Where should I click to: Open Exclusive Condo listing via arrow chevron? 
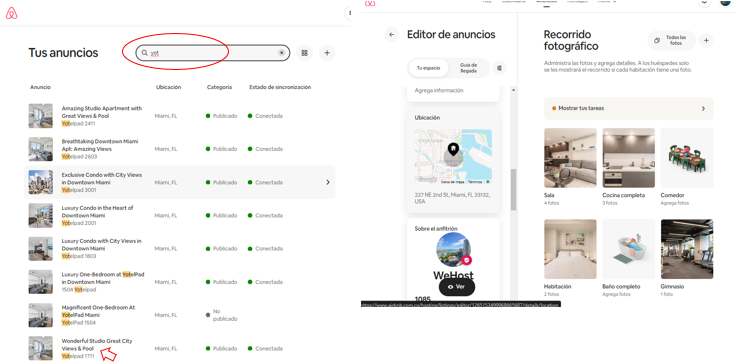(328, 182)
